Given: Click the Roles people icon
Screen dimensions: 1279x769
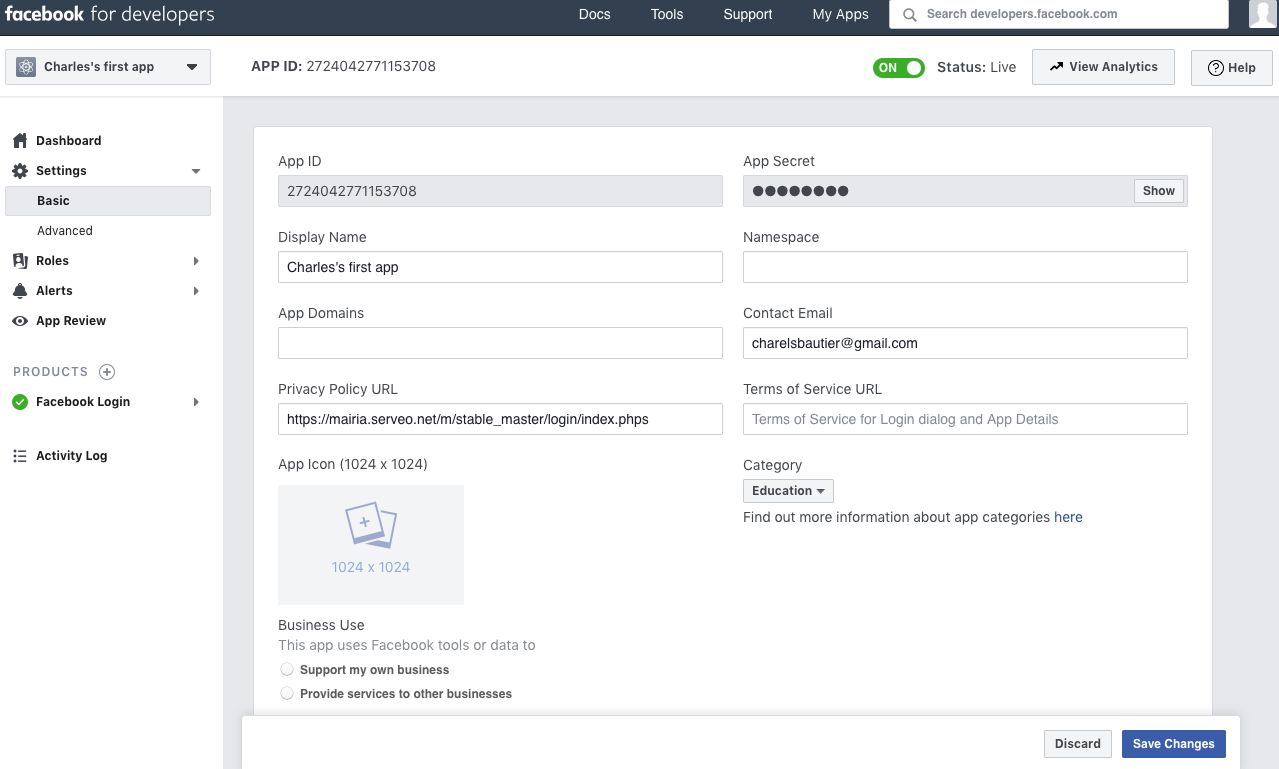Looking at the screenshot, I should (20, 261).
